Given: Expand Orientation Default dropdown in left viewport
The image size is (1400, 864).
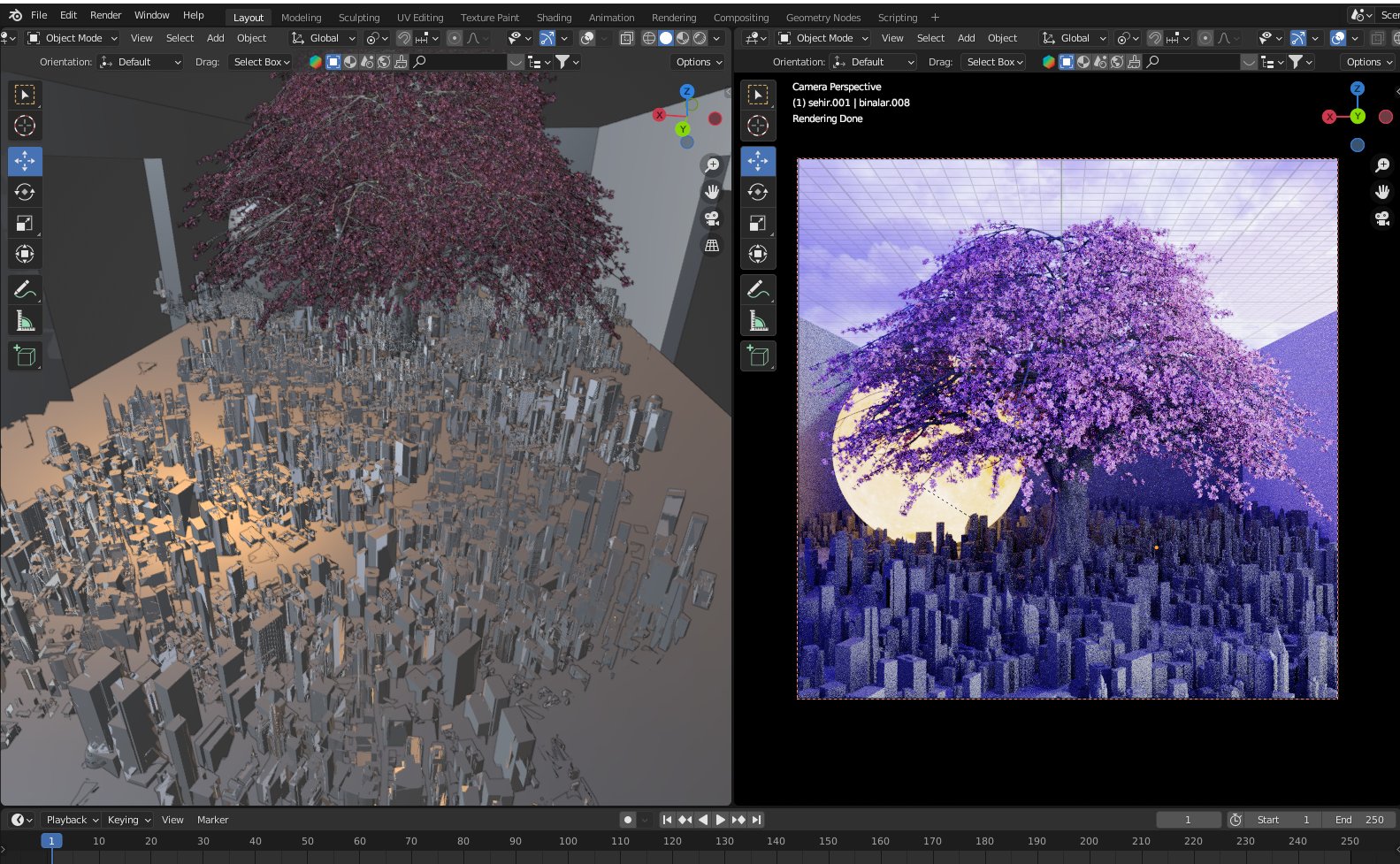Looking at the screenshot, I should pos(141,62).
